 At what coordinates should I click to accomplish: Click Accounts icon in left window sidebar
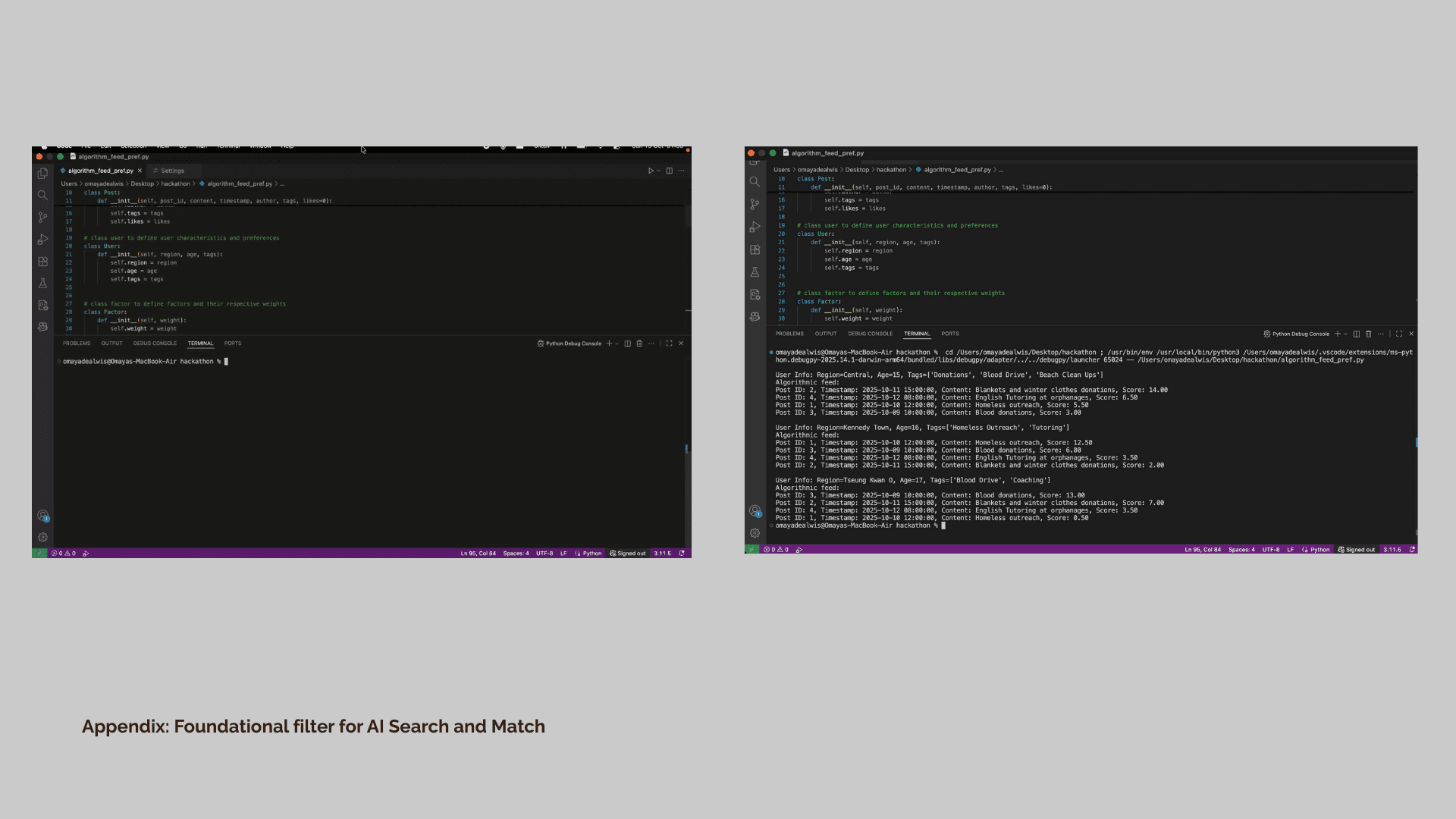click(x=42, y=516)
